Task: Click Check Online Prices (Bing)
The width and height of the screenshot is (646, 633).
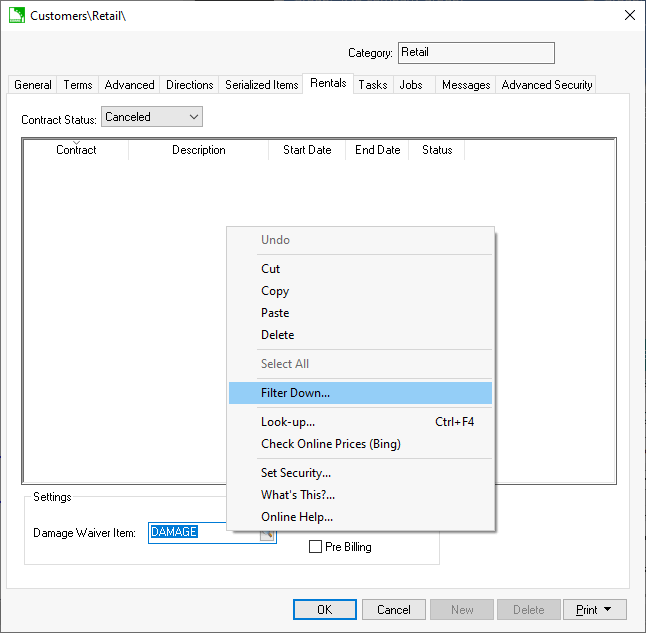Action: [330, 444]
